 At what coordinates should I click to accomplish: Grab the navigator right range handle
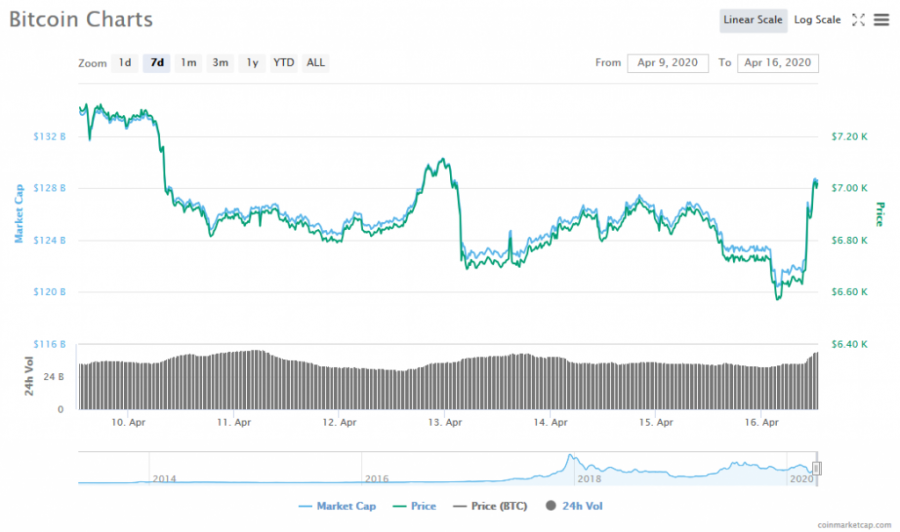tap(817, 468)
